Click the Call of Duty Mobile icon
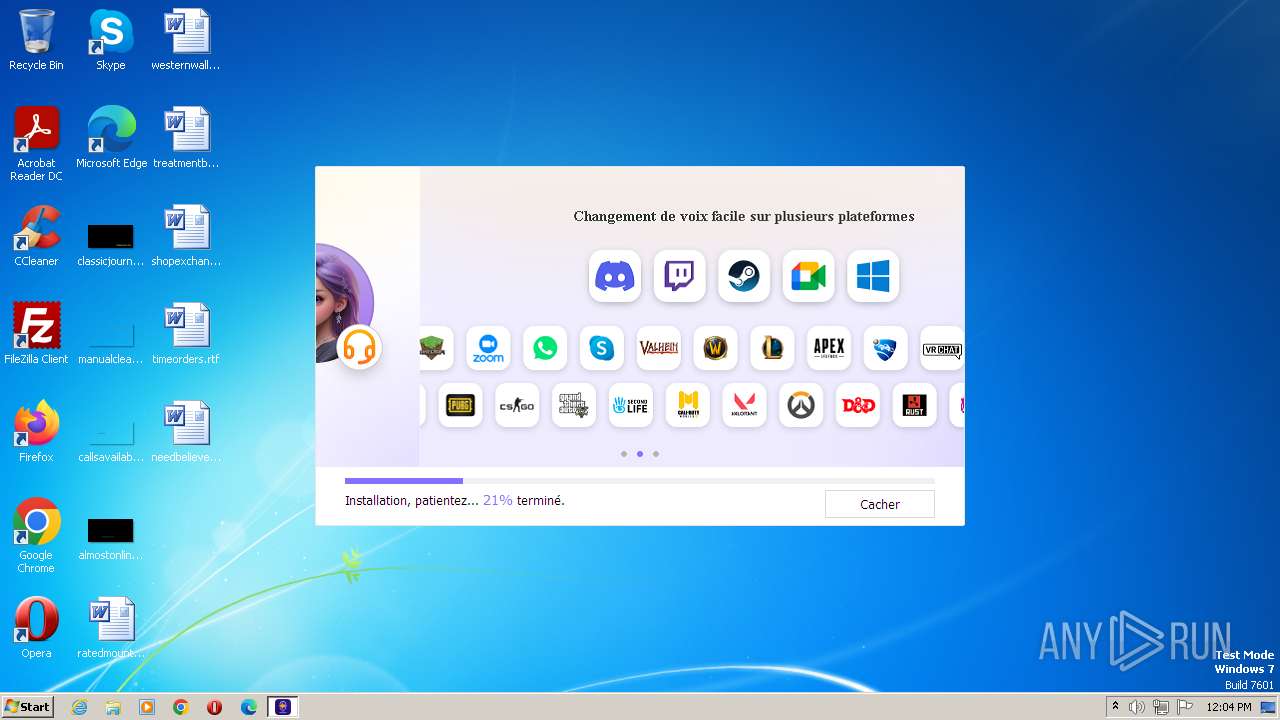This screenshot has width=1280, height=720. pos(687,405)
